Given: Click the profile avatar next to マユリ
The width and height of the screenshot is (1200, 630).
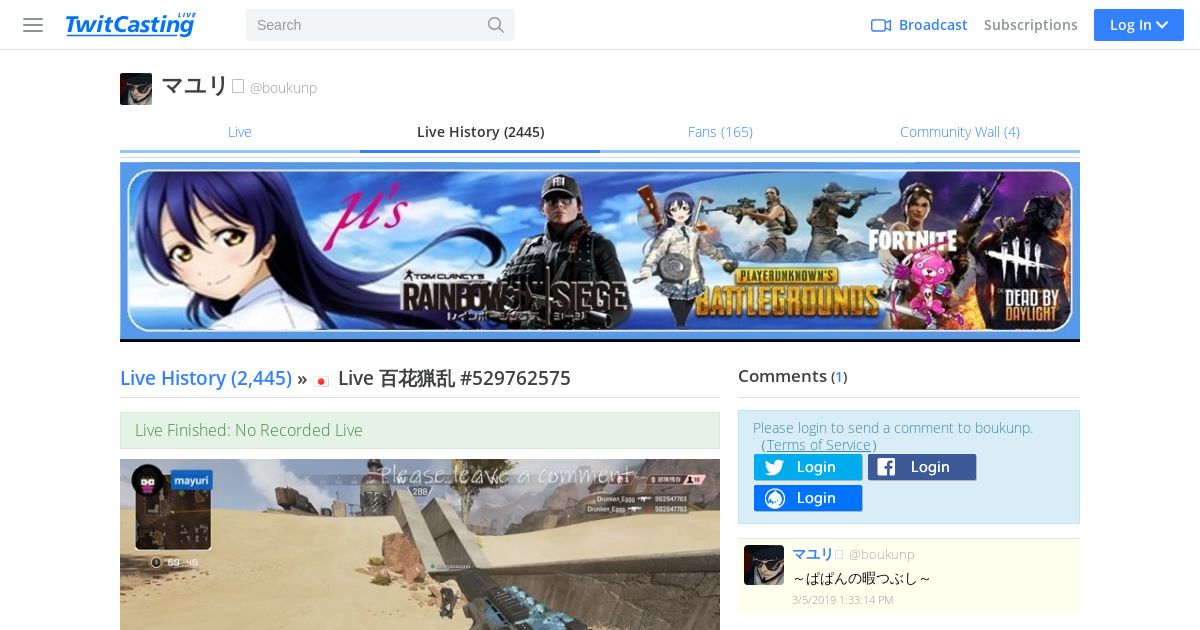Looking at the screenshot, I should pos(136,89).
